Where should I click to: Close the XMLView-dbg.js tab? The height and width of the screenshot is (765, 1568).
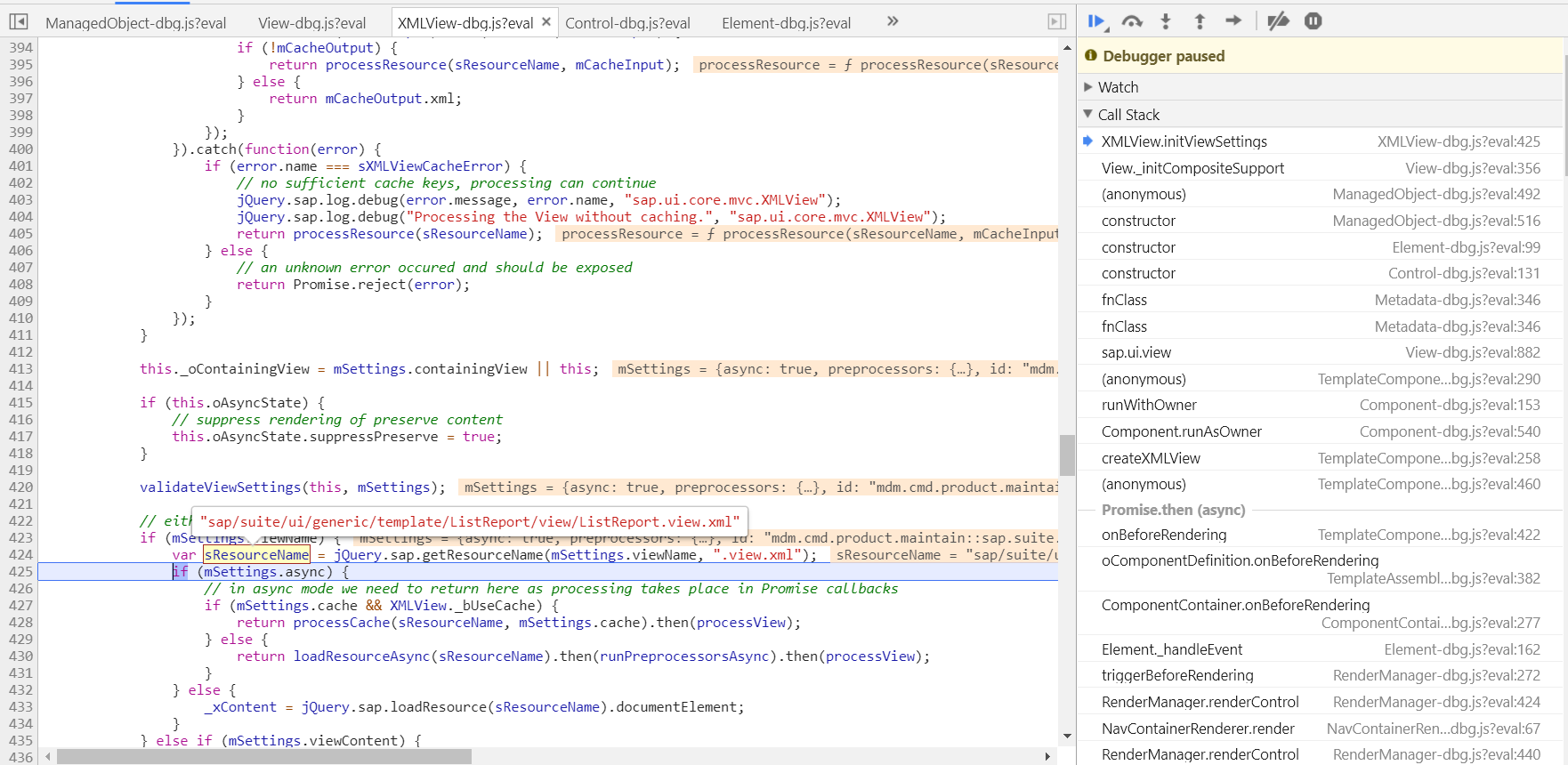546,22
